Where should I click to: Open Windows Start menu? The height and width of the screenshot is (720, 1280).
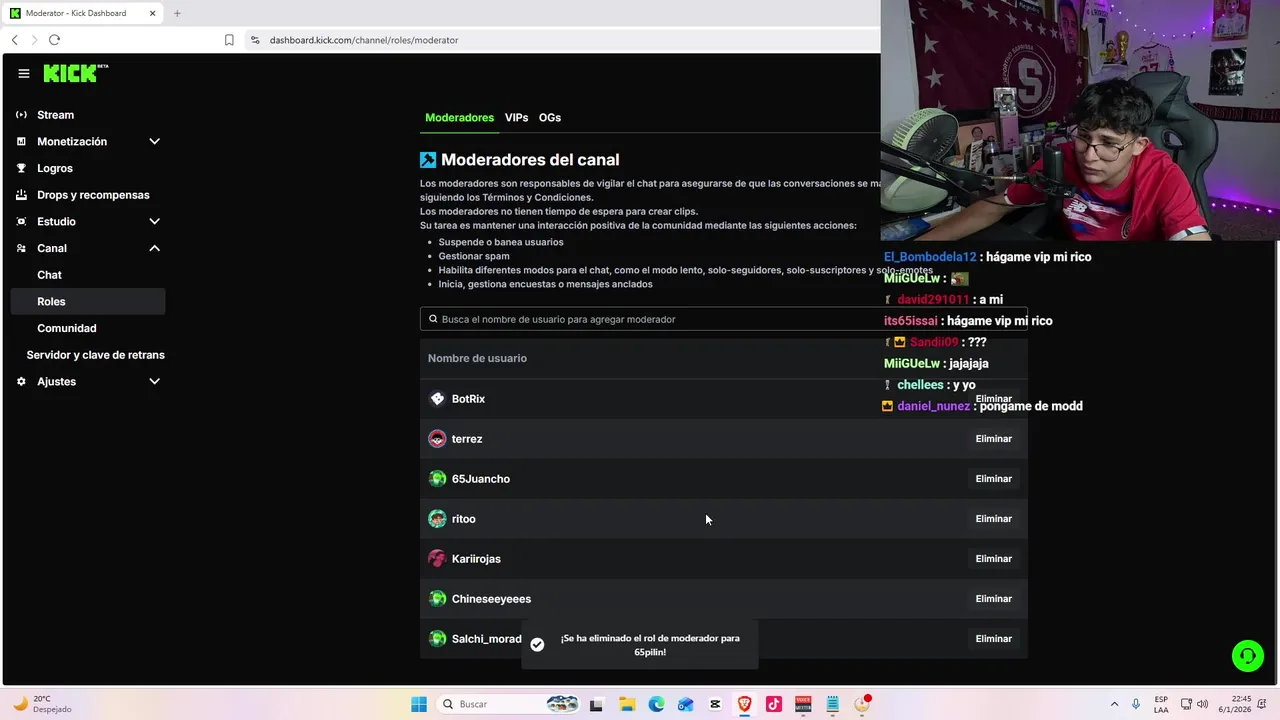click(x=419, y=704)
